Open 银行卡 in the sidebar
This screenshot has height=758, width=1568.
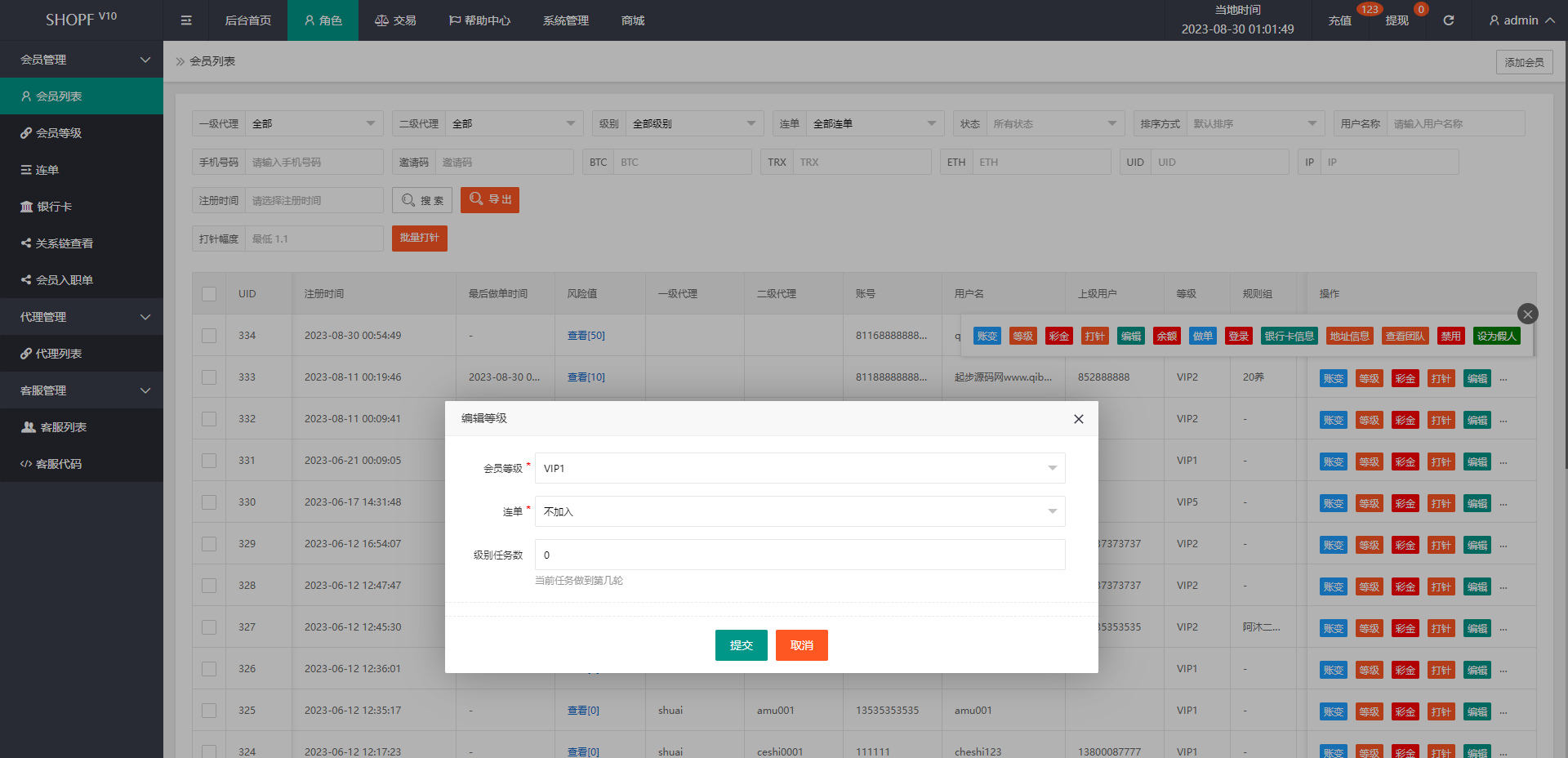(54, 207)
